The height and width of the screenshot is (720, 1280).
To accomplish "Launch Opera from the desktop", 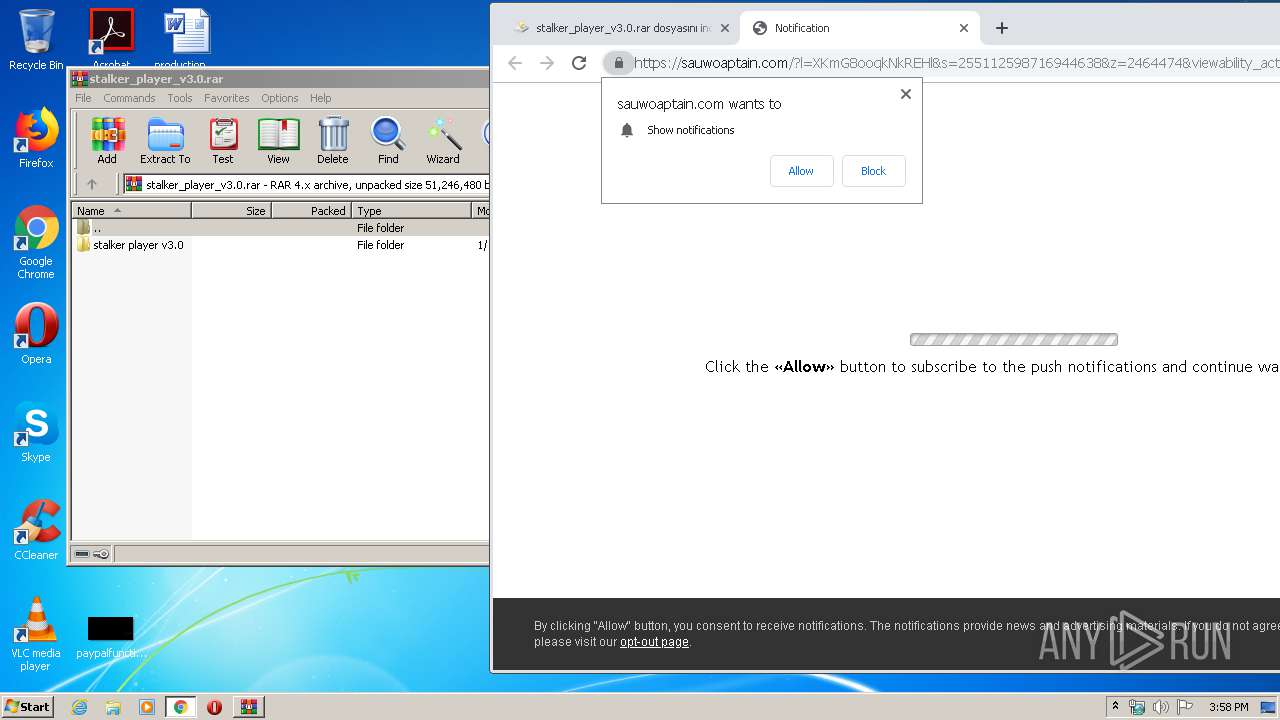I will (36, 334).
